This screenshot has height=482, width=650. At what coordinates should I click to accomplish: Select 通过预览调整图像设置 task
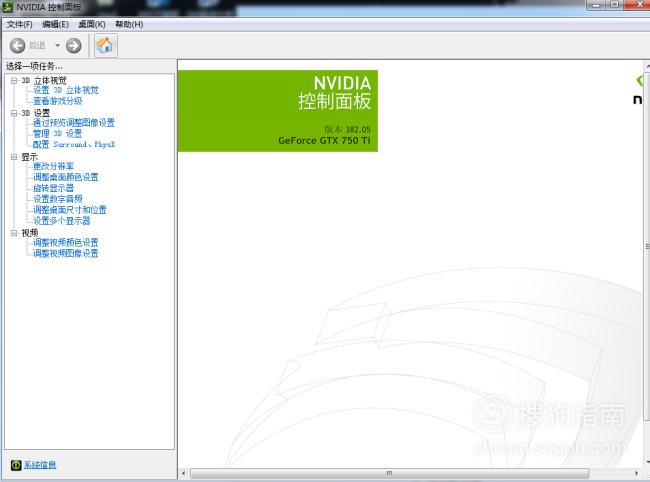pos(73,123)
